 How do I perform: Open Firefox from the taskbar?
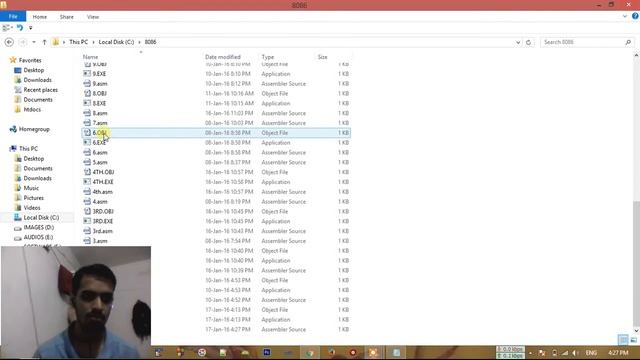[x=331, y=352]
